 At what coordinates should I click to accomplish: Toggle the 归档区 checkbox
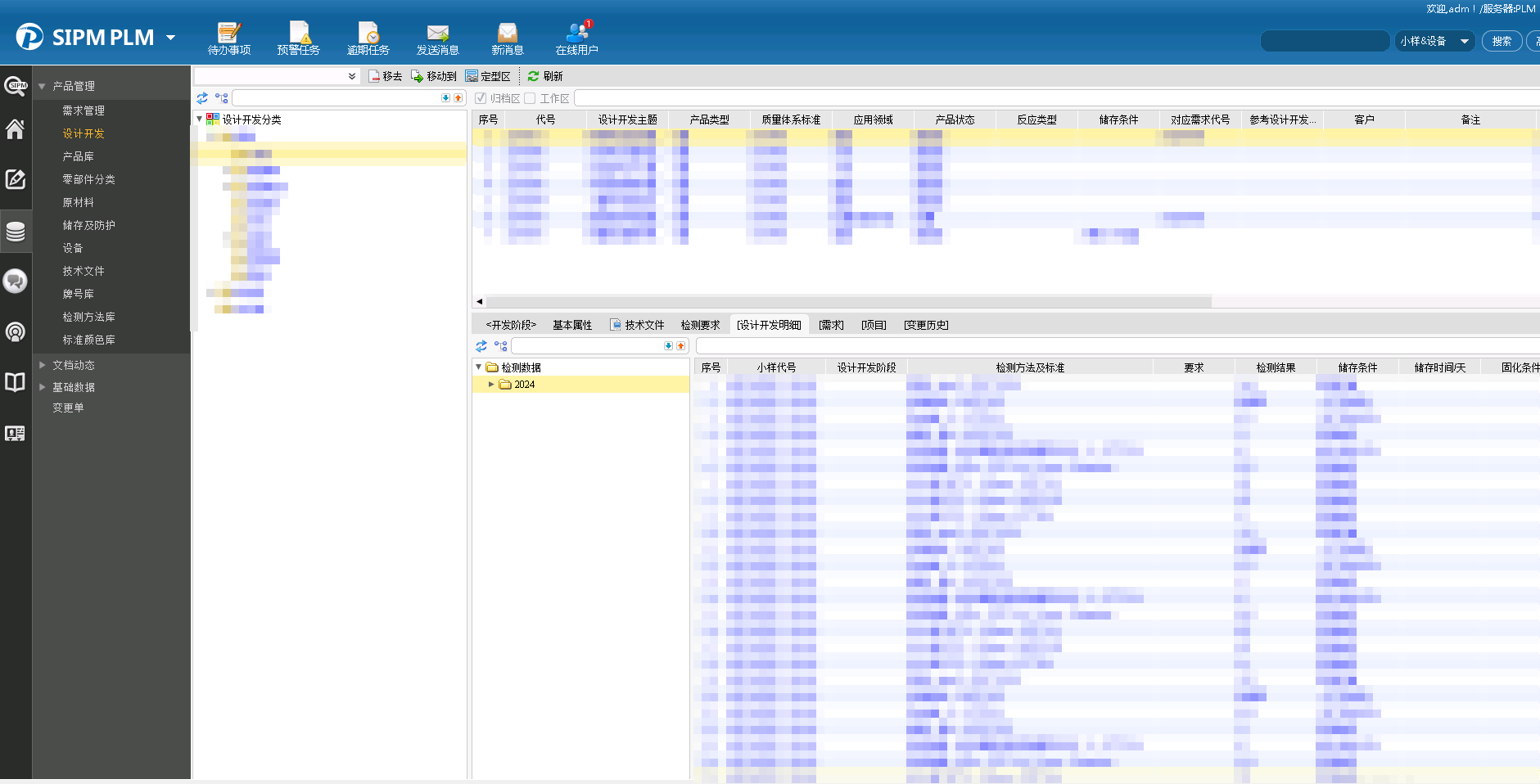[x=481, y=98]
